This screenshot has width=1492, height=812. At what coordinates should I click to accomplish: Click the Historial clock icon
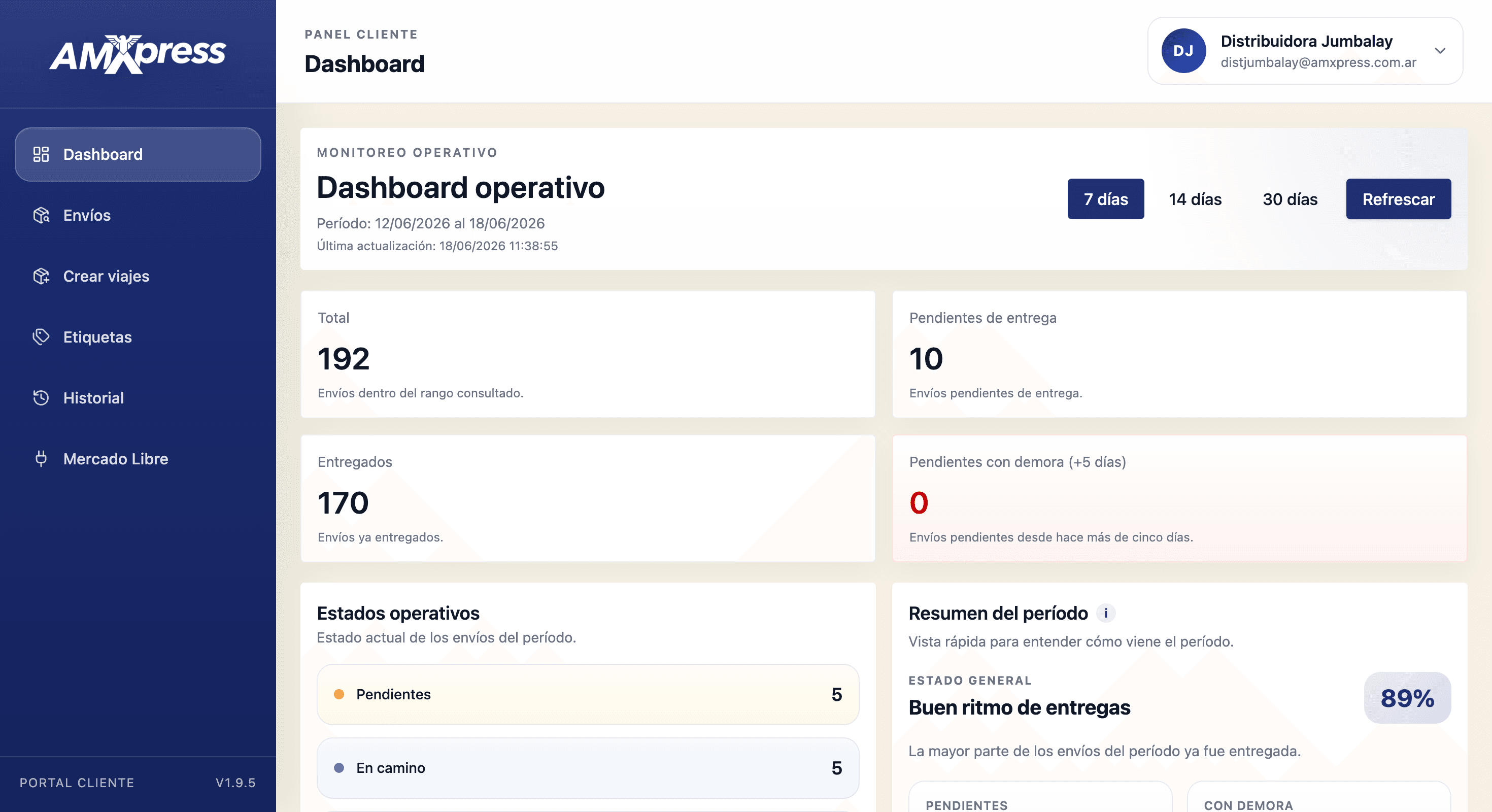(41, 397)
